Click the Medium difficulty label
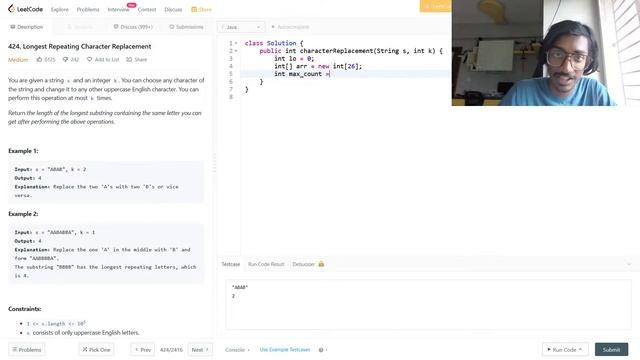Image resolution: width=640 pixels, height=360 pixels. 18,60
